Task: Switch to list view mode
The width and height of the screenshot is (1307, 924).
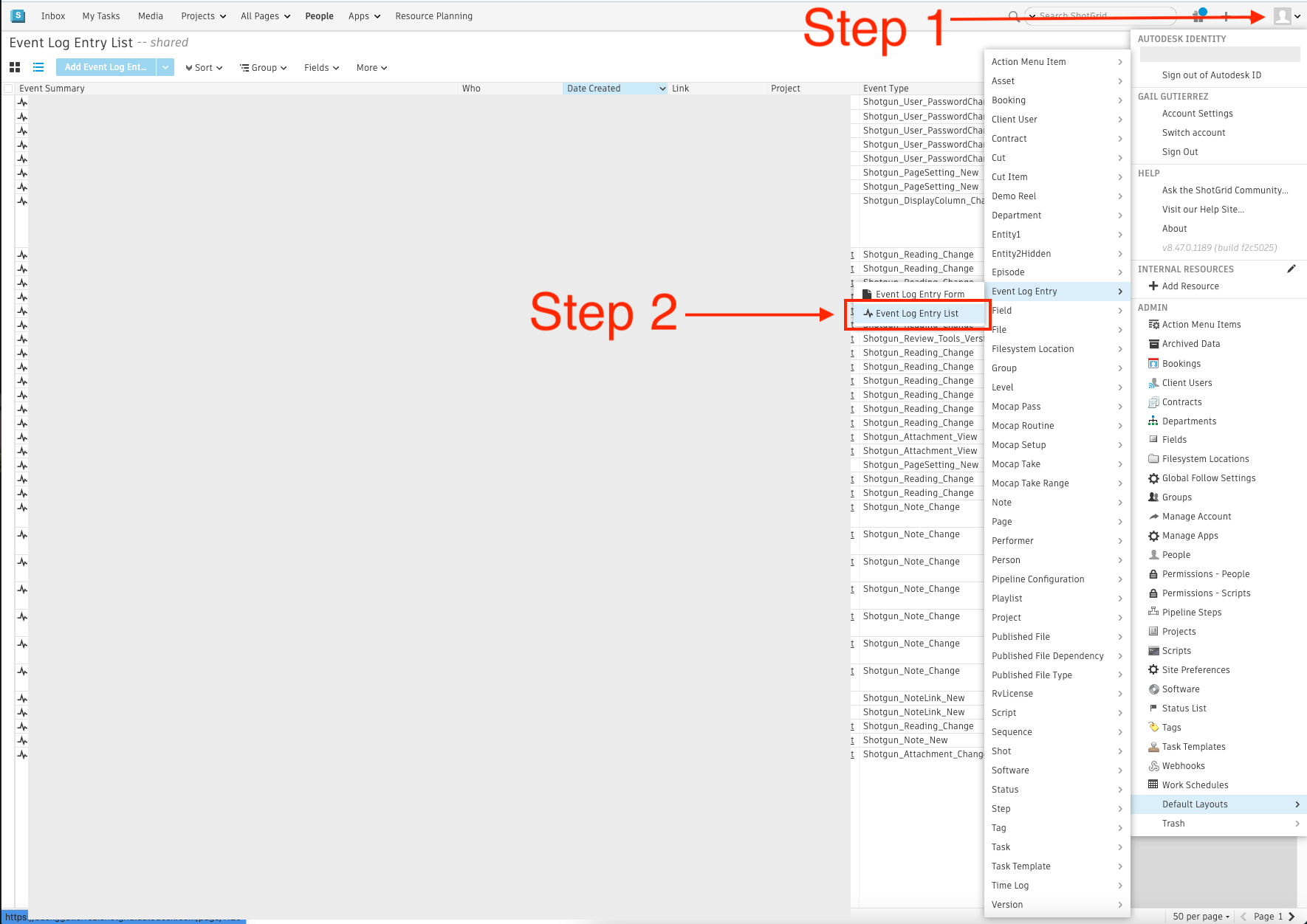Action: [x=38, y=67]
